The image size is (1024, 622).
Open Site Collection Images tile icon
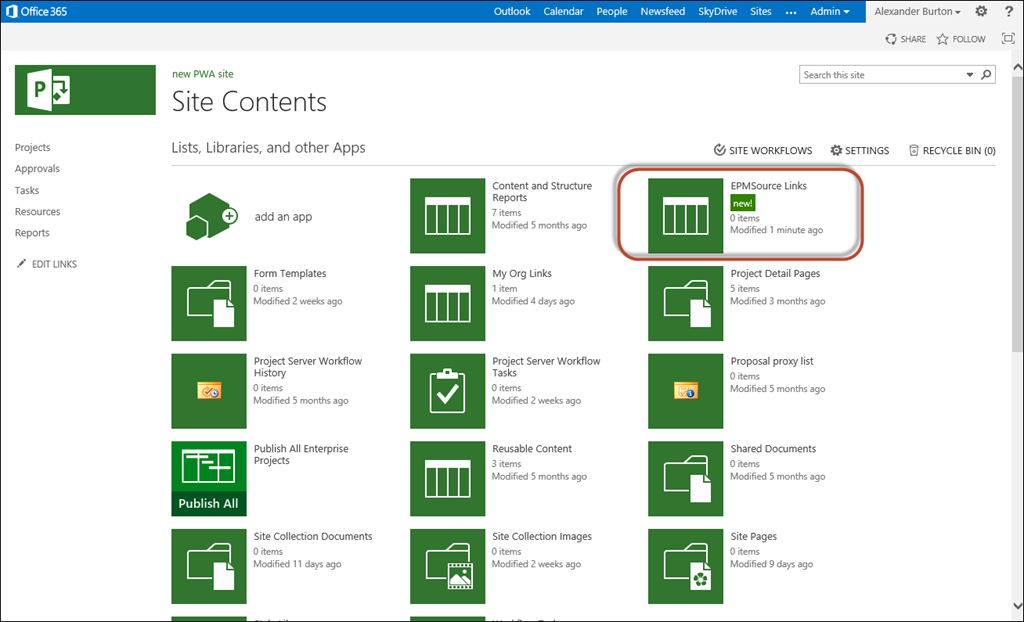pyautogui.click(x=447, y=566)
